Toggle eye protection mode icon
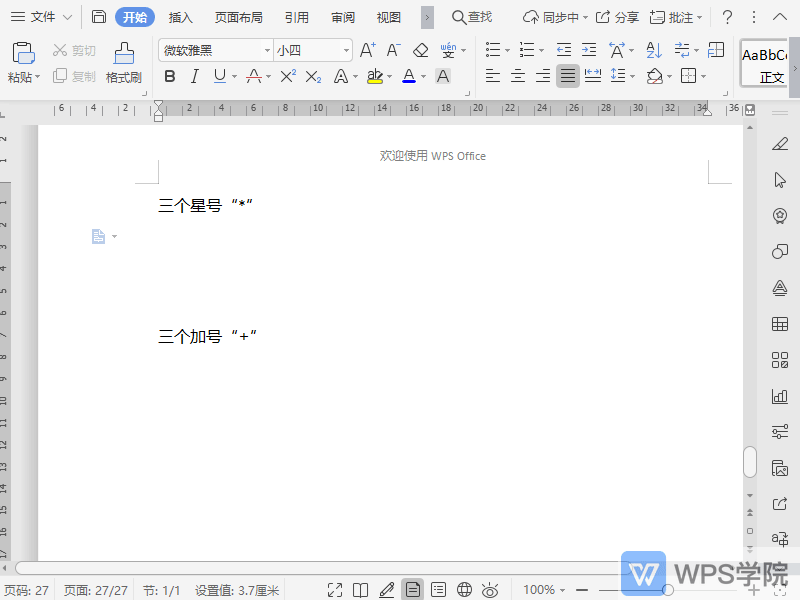 click(490, 590)
